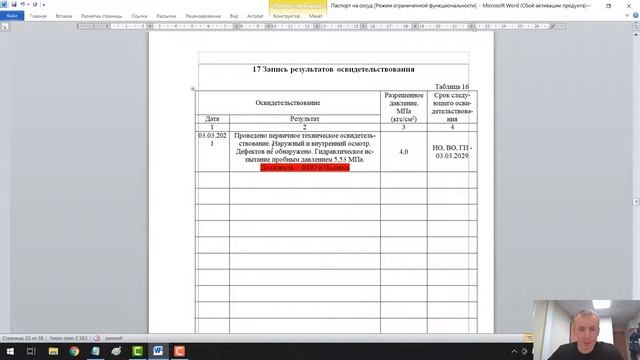
Task: Open the green Camtasia icon on taskbar
Action: (x=138, y=351)
